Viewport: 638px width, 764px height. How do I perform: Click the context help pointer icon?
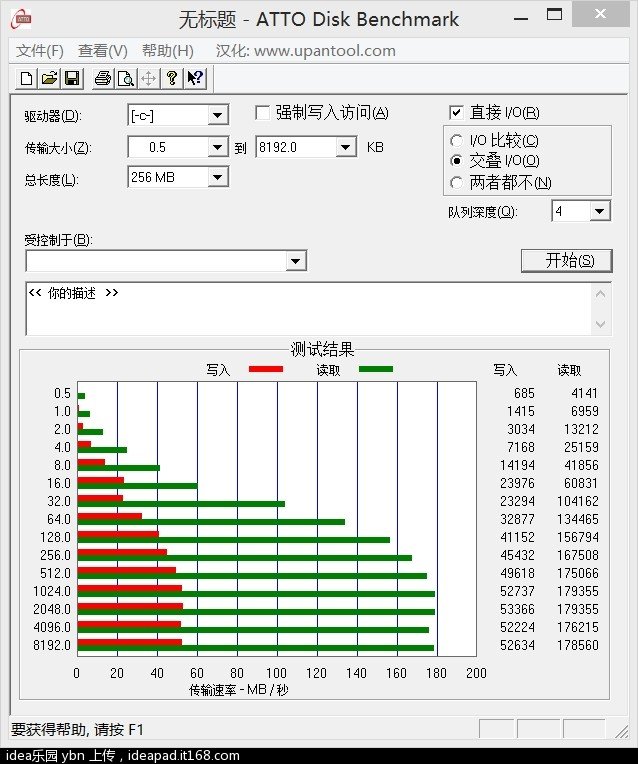[195, 78]
